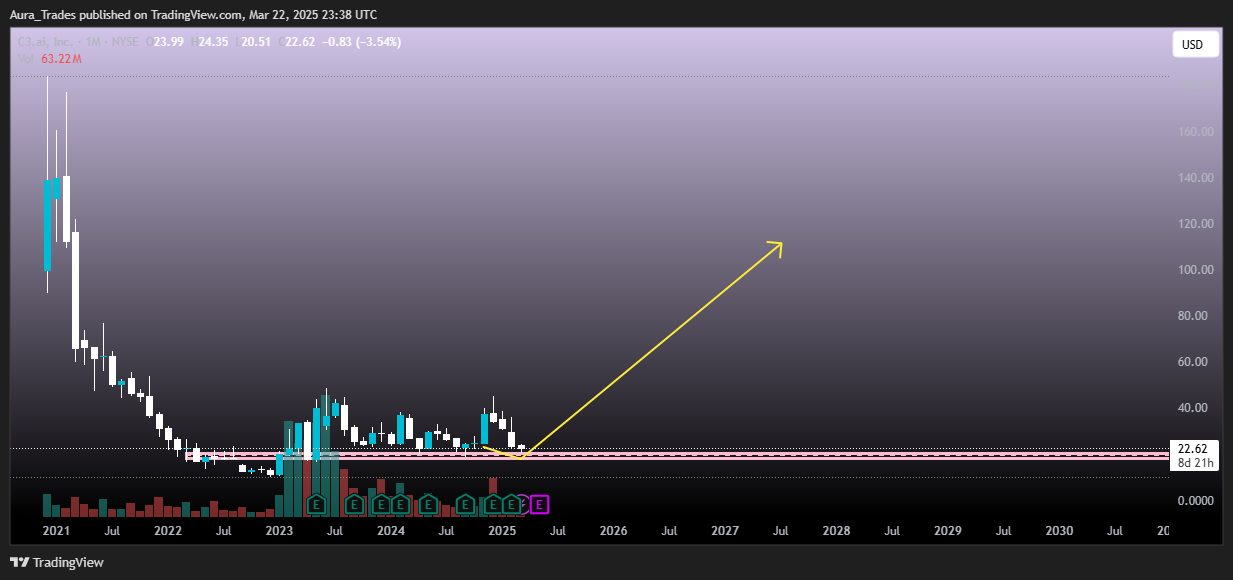Click the 140.00 price axis label
The image size is (1233, 580).
(1195, 178)
